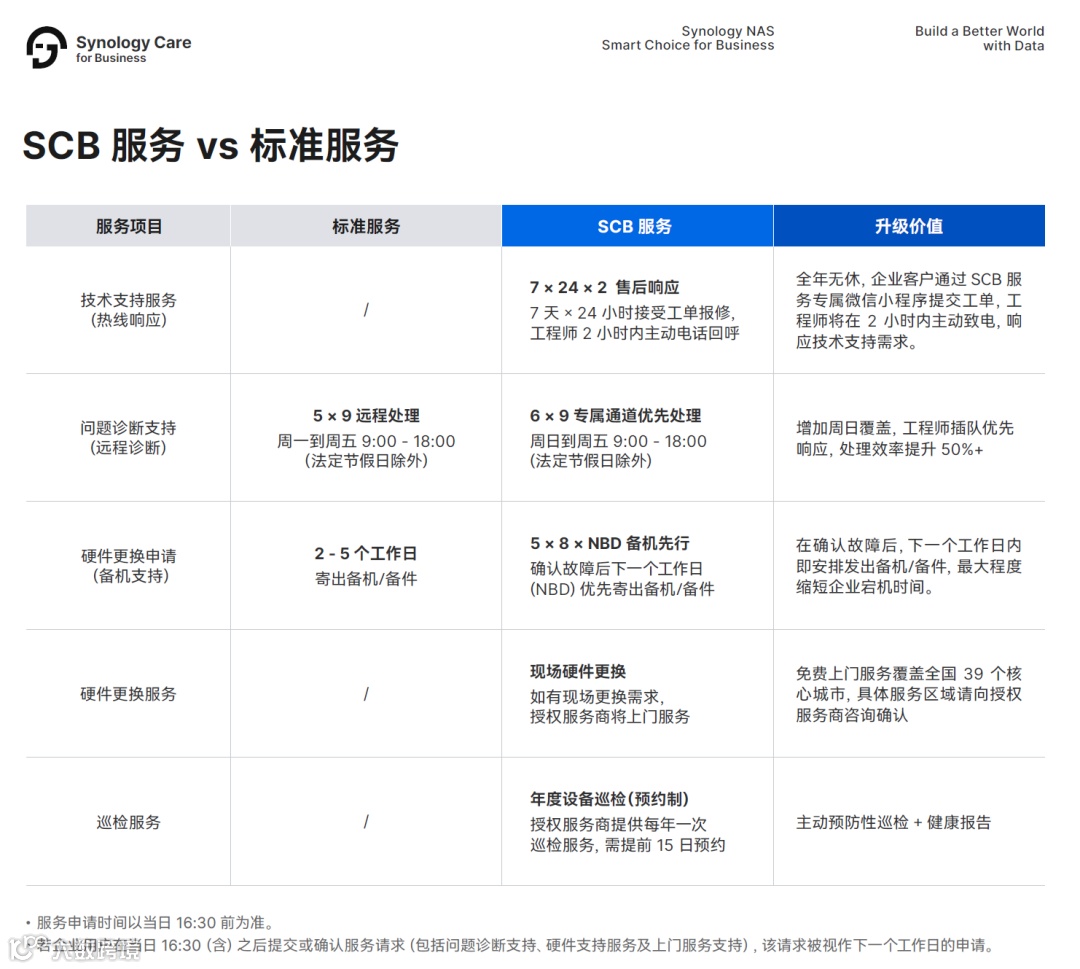Viewport: 1080px width, 969px height.
Task: Click '巡检服务, 需提前 15 日预约' text
Action: point(627,845)
